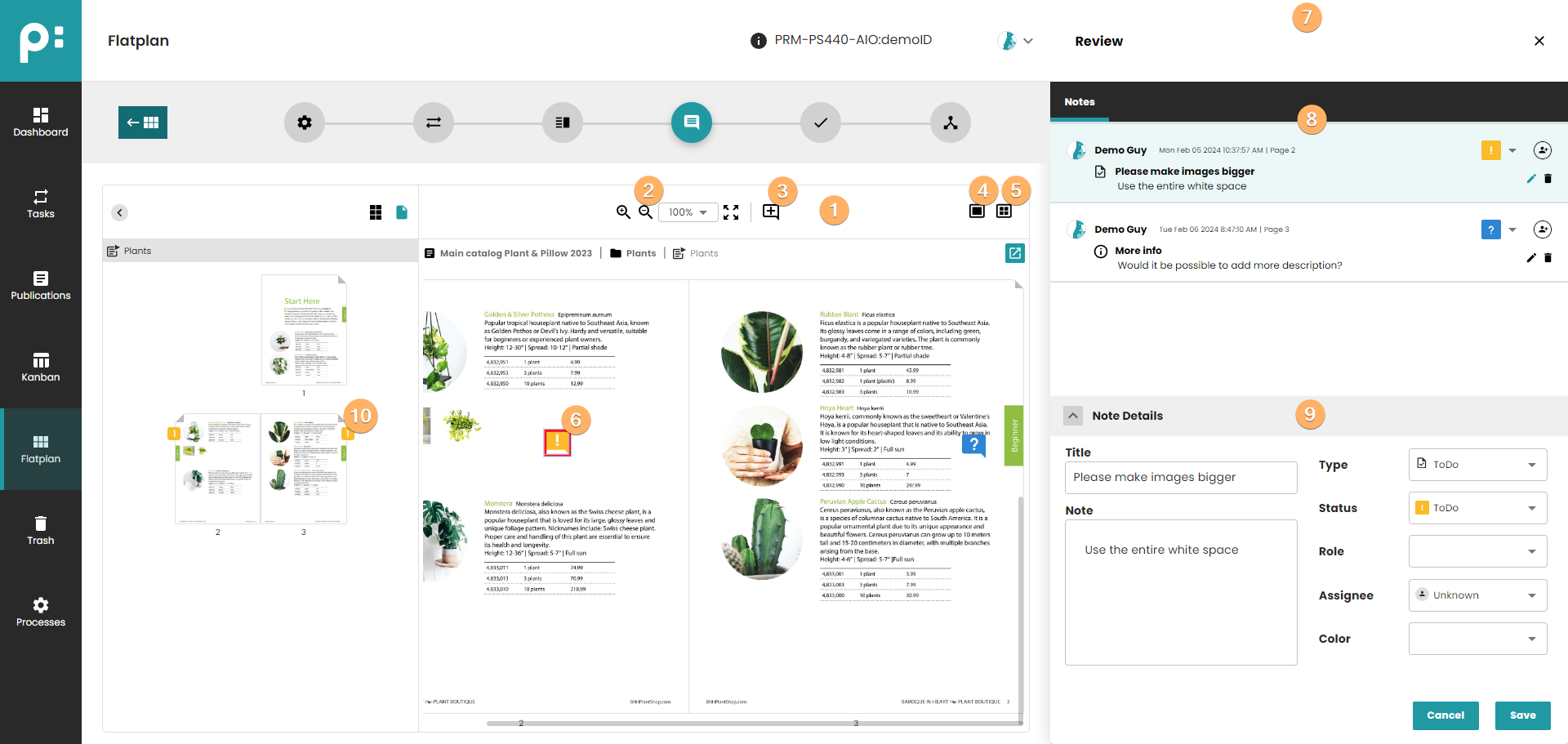Switch to spread grid view
This screenshot has width=1568, height=744.
(x=1004, y=212)
